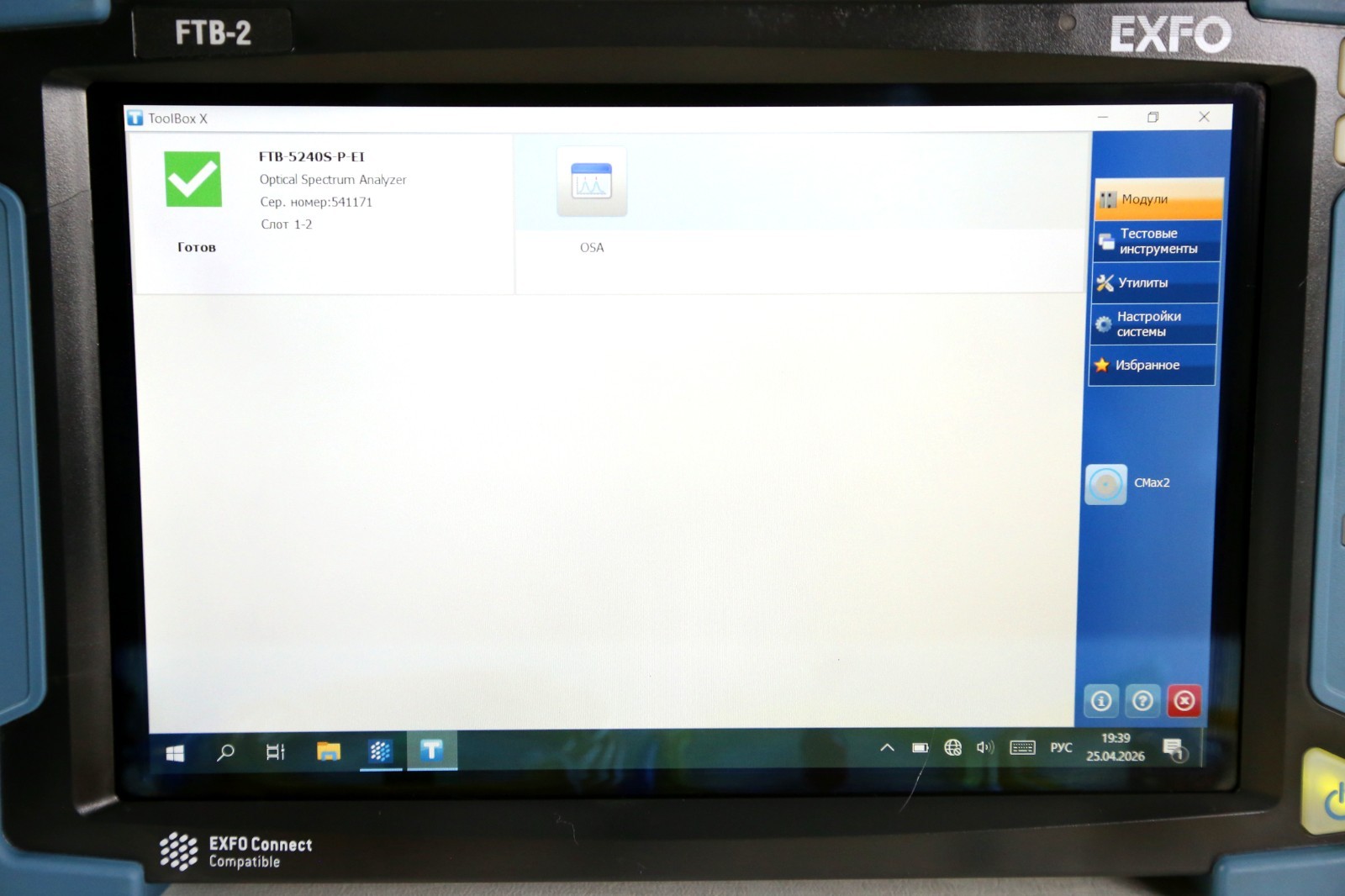Launch the OSA application icon

click(x=592, y=182)
